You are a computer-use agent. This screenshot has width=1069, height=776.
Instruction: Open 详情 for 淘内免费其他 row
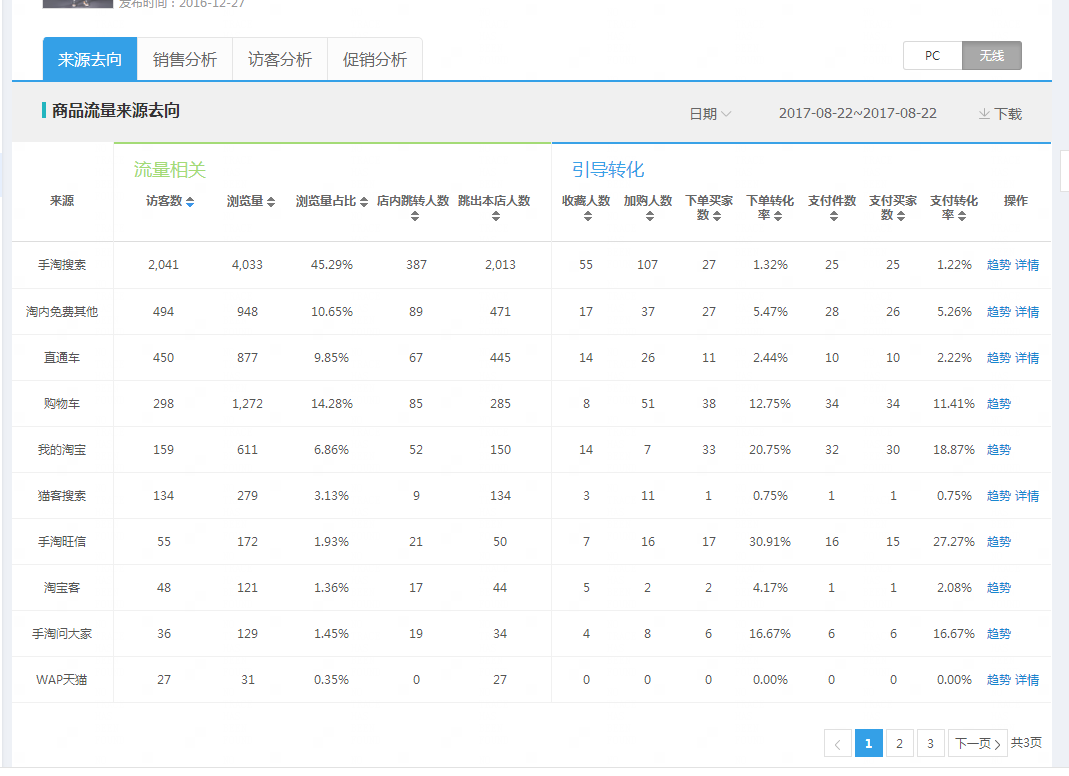click(1027, 312)
